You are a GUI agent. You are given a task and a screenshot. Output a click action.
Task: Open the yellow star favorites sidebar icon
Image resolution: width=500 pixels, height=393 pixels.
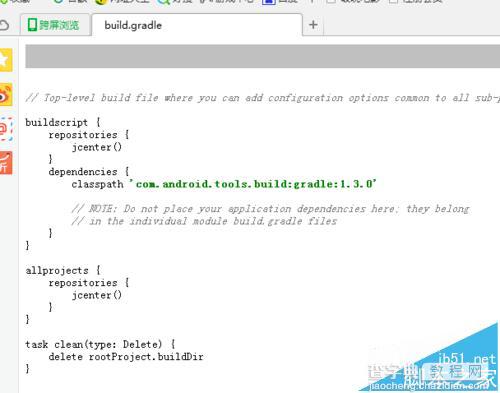coord(5,60)
